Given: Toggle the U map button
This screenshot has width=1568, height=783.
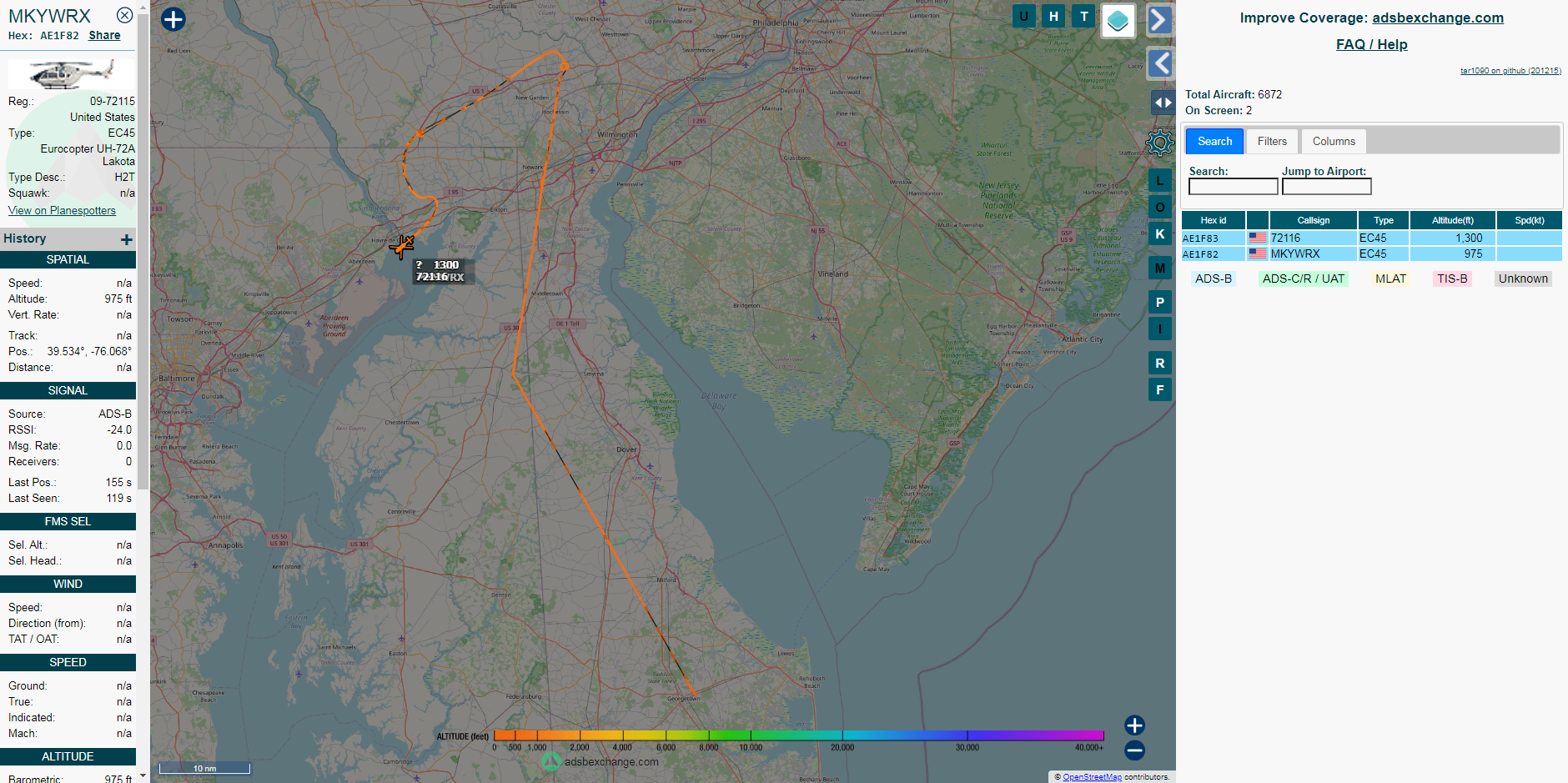Looking at the screenshot, I should pos(1023,16).
